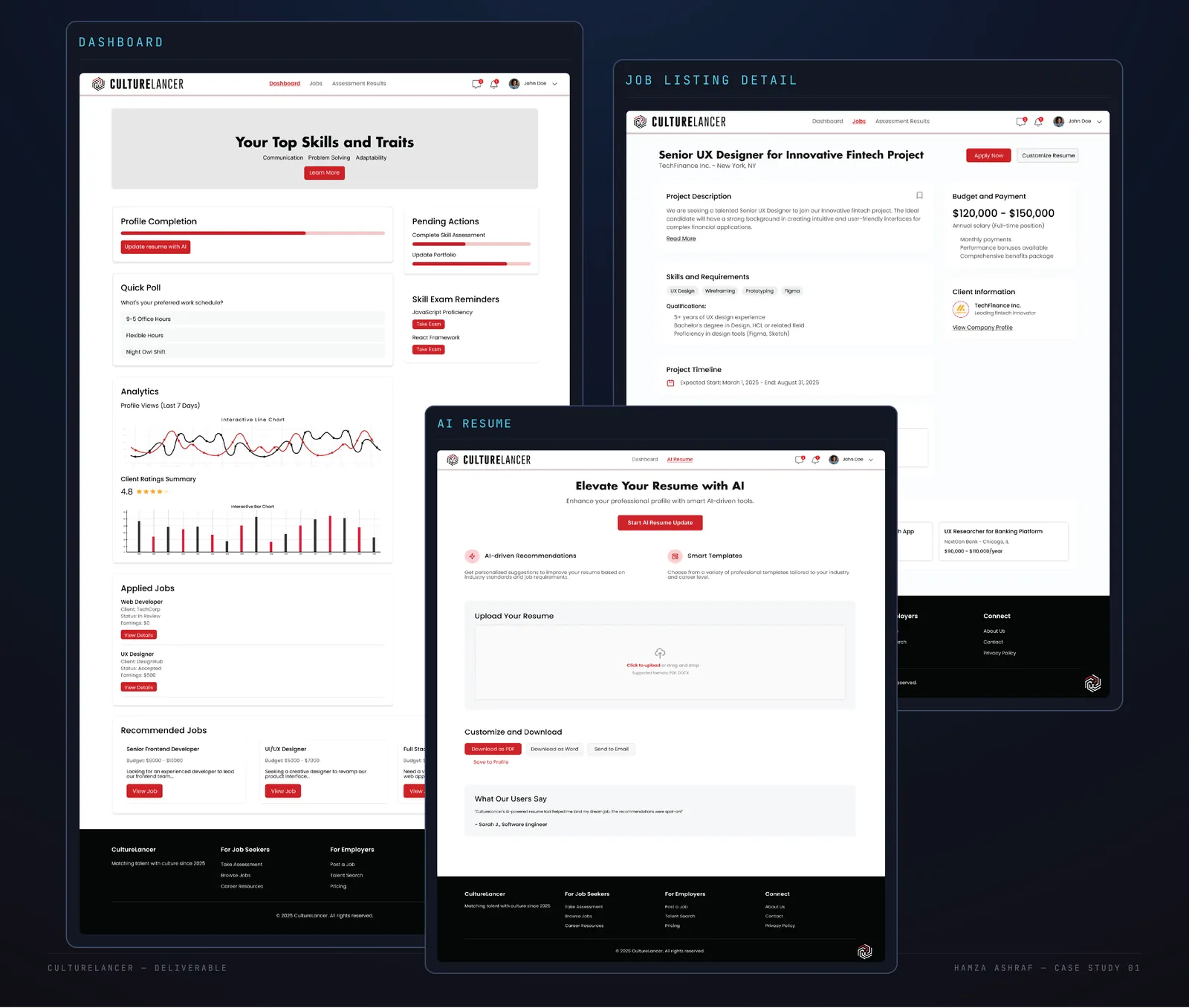Open UX Researcher for Banking Platform card
Screen dimensions: 1189x1008
(x=1003, y=541)
